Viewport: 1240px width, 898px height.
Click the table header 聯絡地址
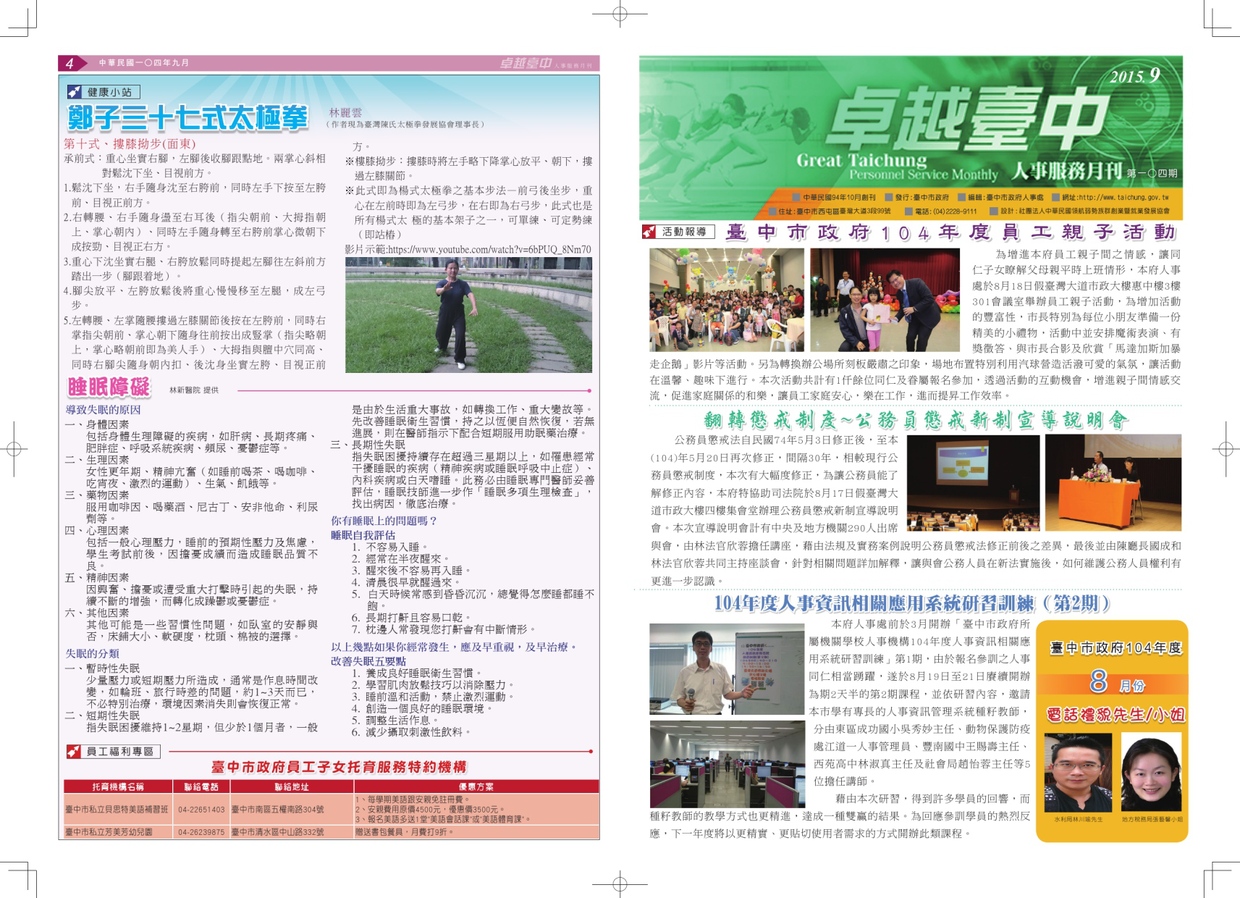[x=290, y=788]
